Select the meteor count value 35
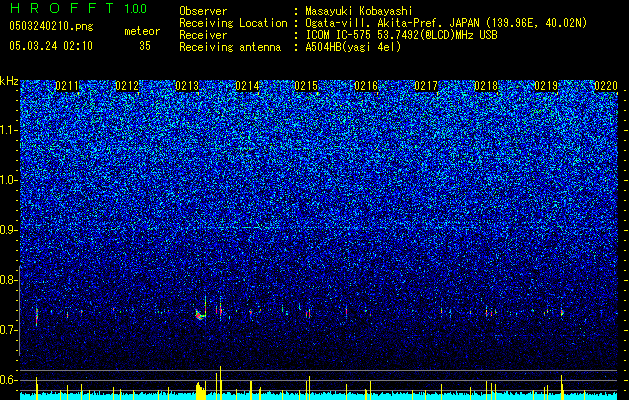This screenshot has height=400, width=629. tap(145, 46)
